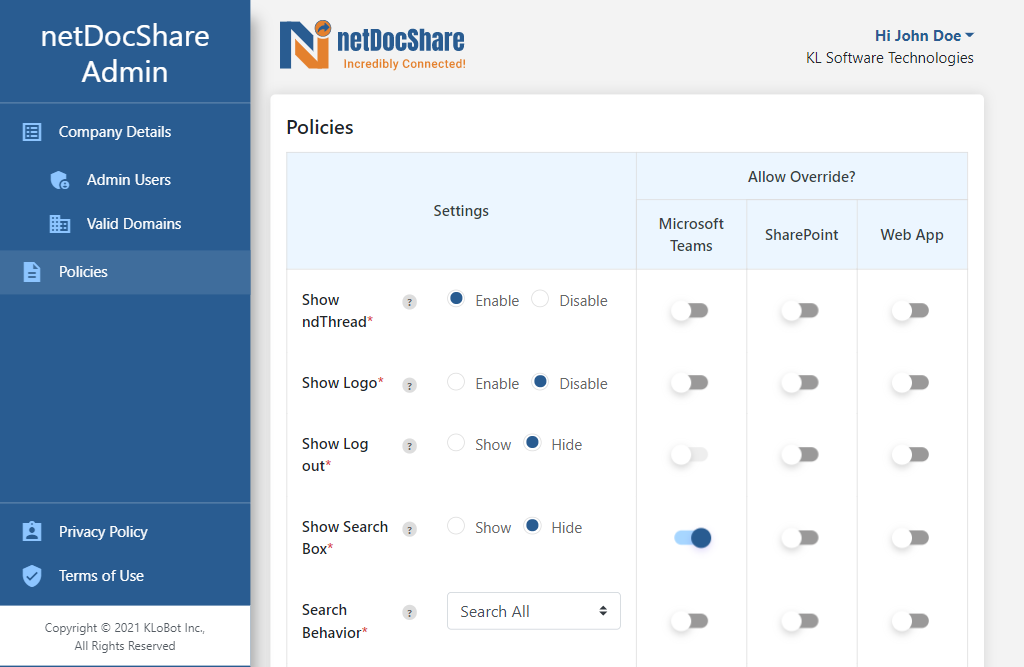
Task: Click the Search Behavior label
Action: click(334, 621)
